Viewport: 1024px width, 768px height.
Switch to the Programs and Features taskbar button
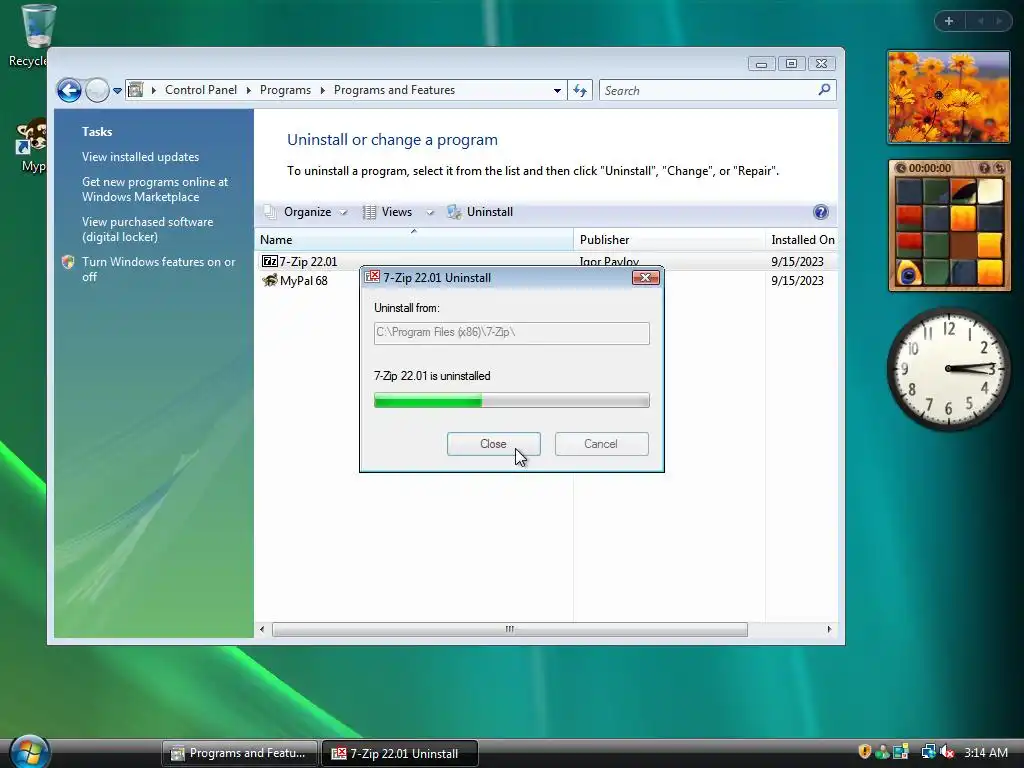[240, 754]
